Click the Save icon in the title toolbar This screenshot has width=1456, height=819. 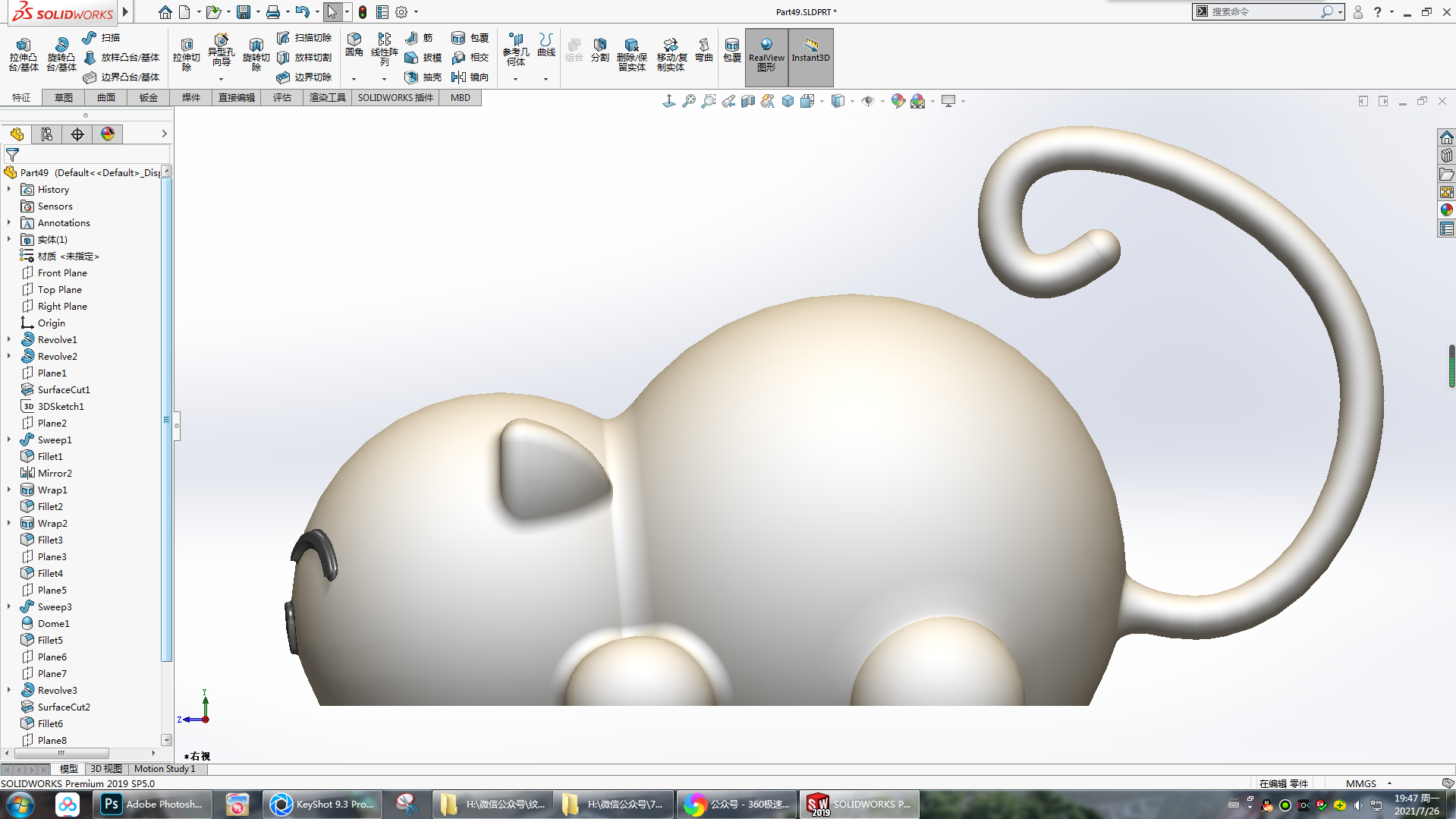pyautogui.click(x=244, y=12)
